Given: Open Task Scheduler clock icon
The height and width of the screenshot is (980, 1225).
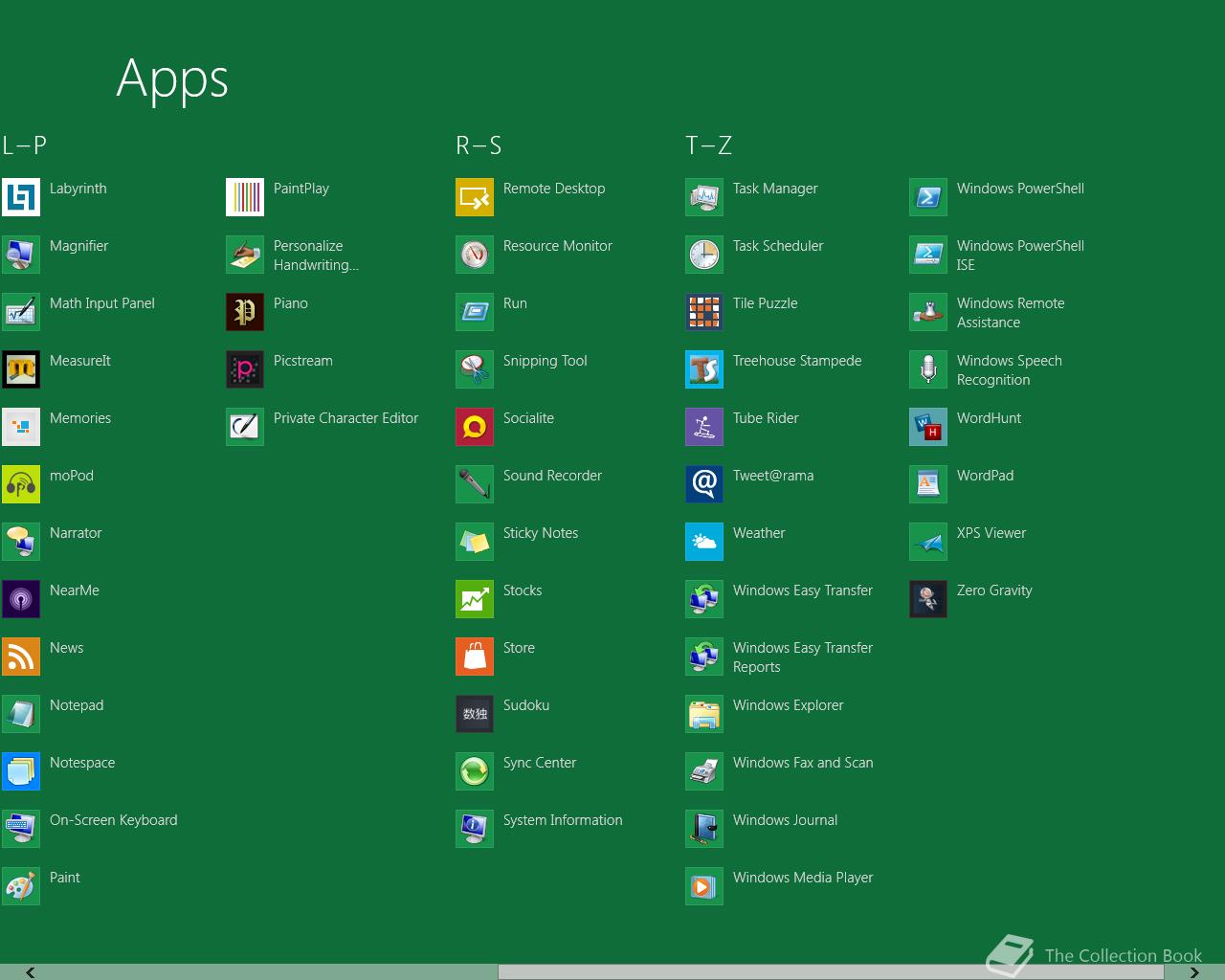Looking at the screenshot, I should point(704,255).
